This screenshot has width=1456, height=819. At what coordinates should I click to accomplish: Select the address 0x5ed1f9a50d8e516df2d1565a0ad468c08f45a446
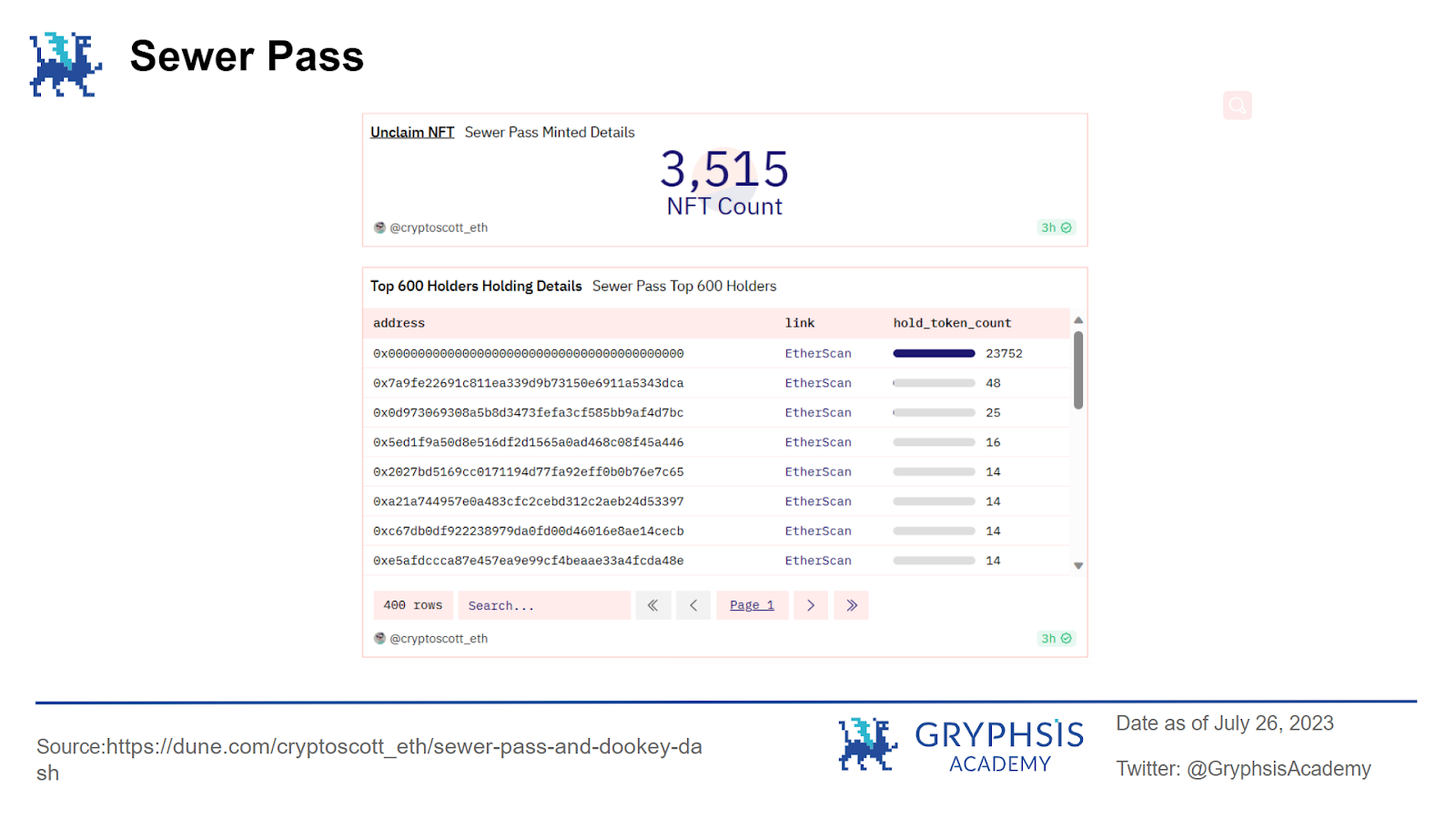tap(528, 442)
